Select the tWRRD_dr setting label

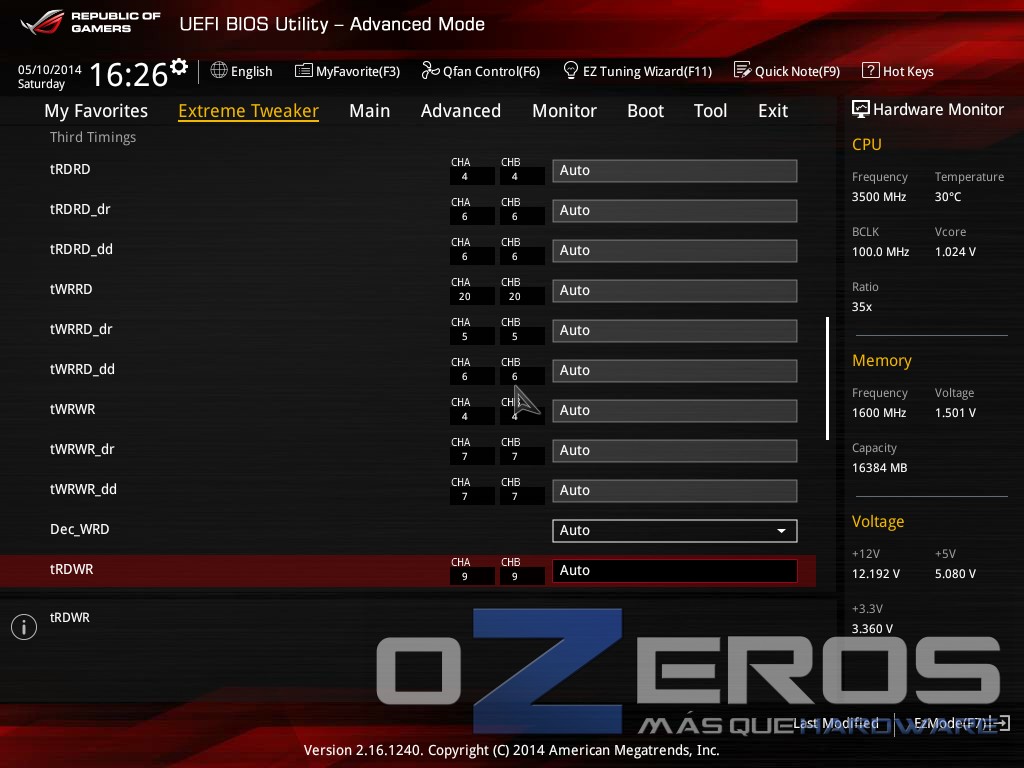(81, 329)
